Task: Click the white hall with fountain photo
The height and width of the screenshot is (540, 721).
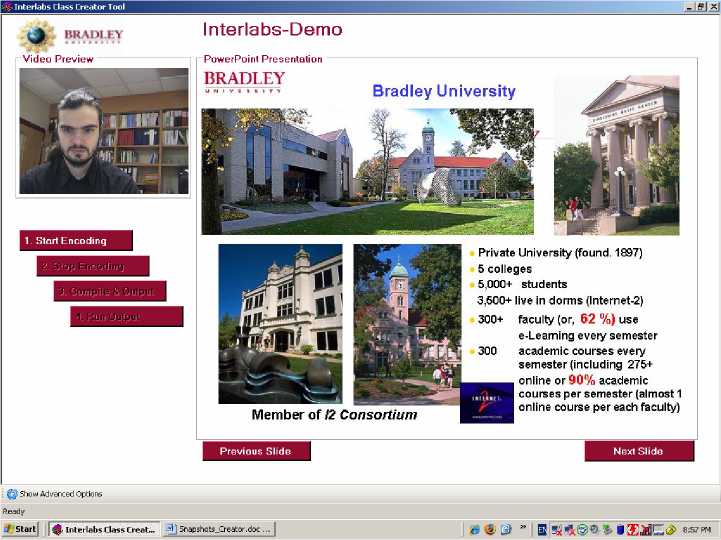Action: pos(280,324)
